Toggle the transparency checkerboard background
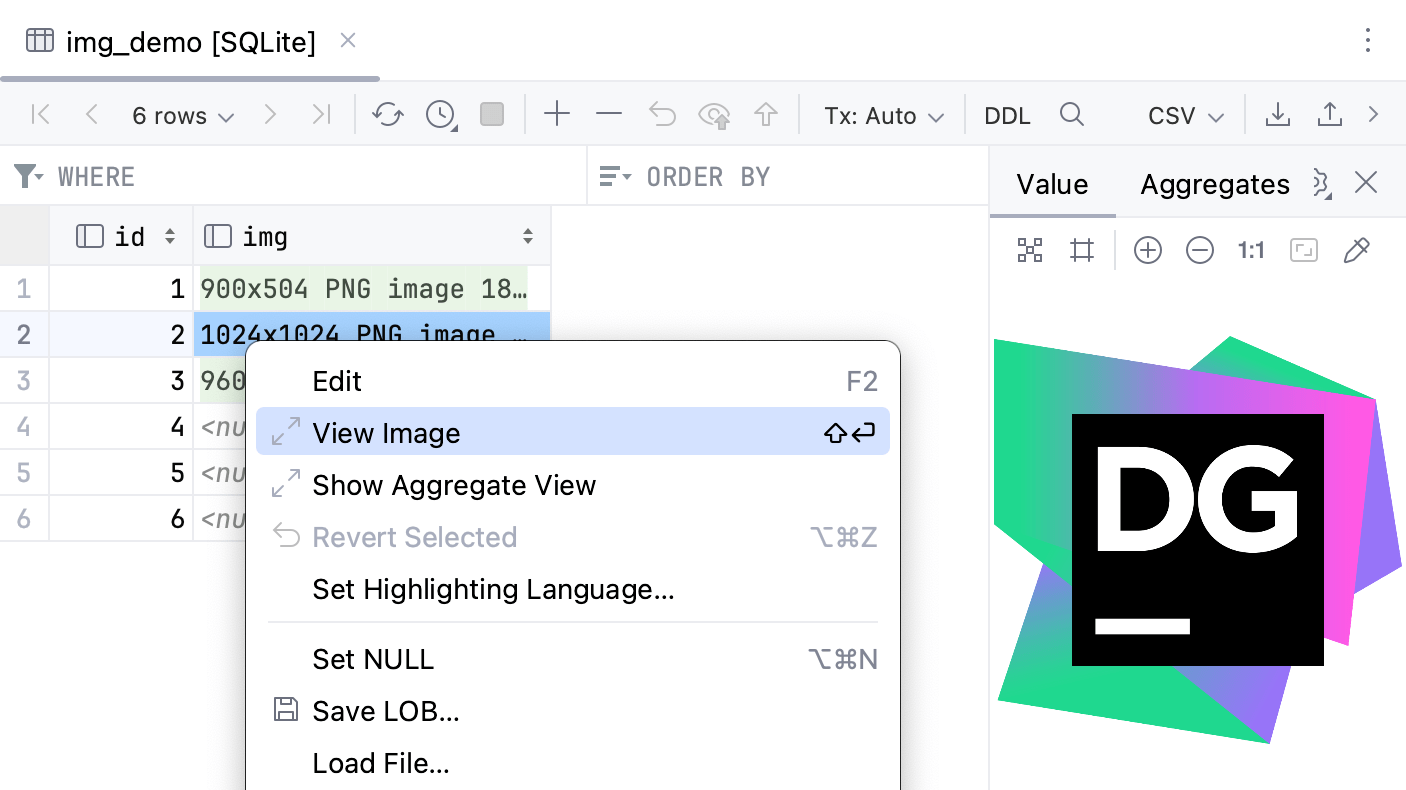The width and height of the screenshot is (1406, 790). (x=1029, y=250)
